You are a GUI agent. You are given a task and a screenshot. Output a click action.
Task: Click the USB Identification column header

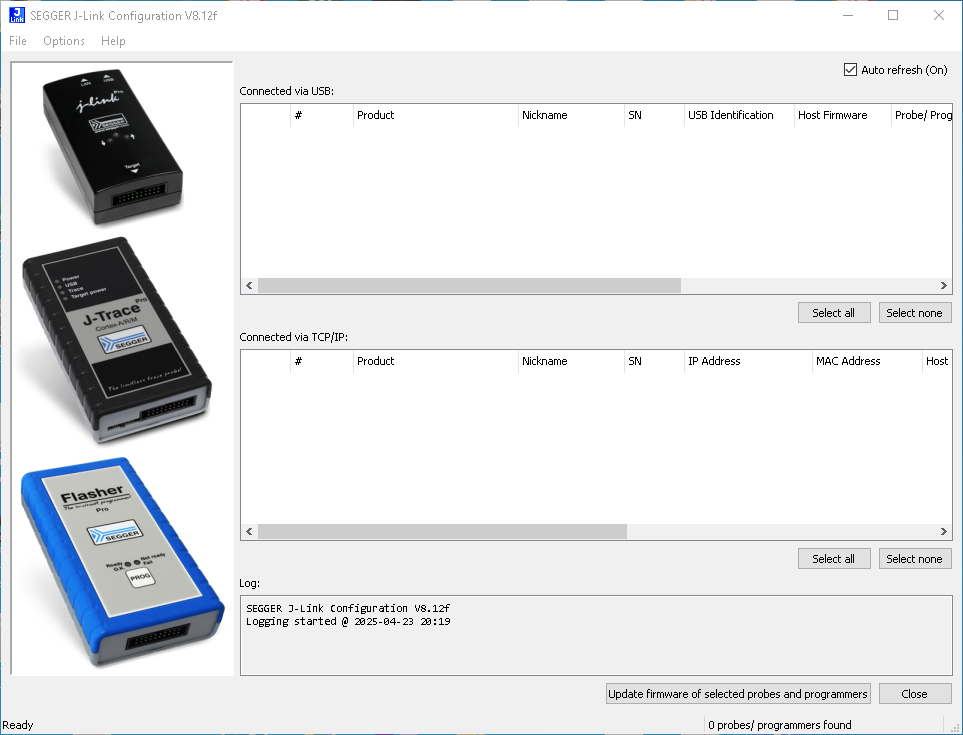click(739, 115)
